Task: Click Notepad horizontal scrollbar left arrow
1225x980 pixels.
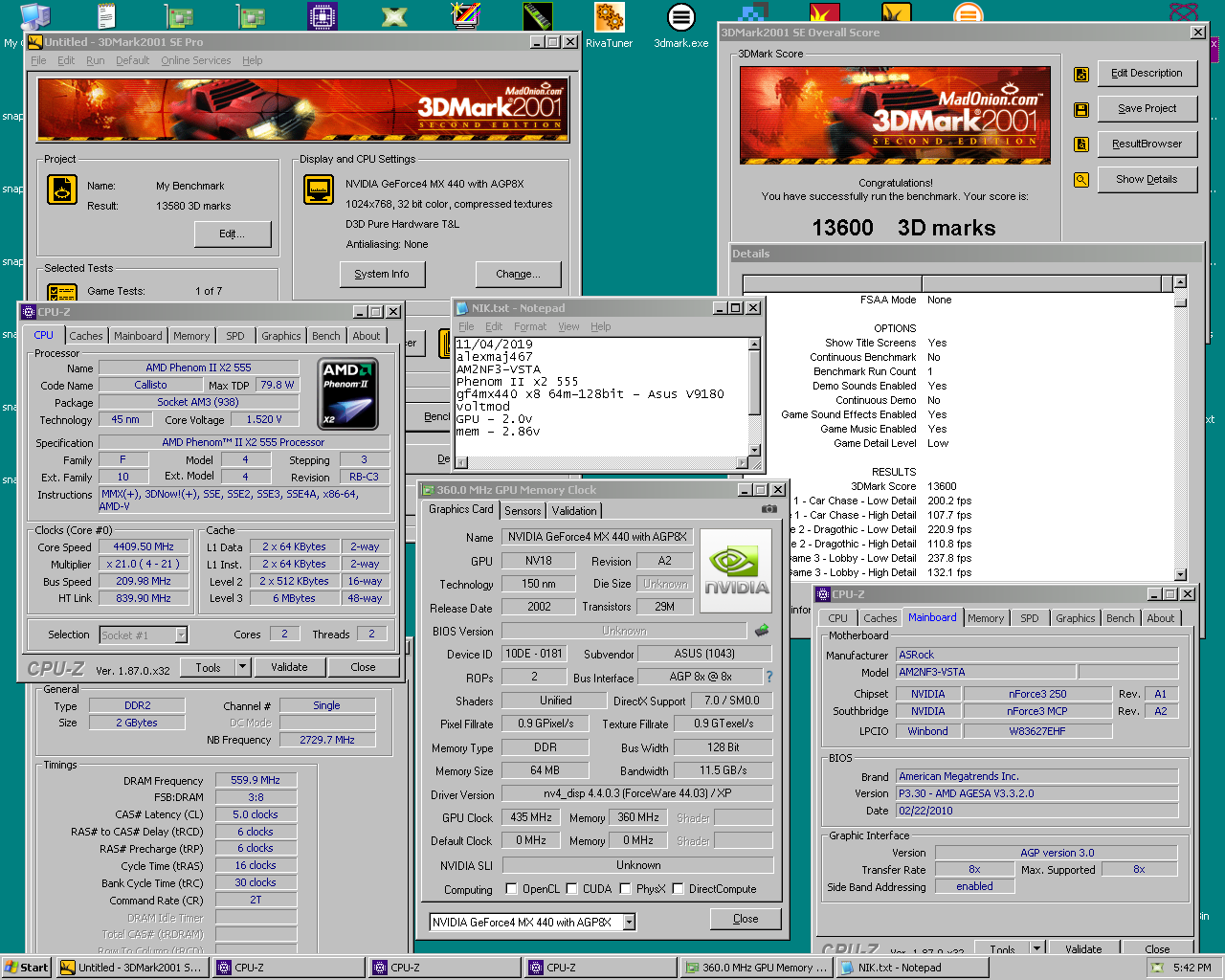Action: [461, 463]
